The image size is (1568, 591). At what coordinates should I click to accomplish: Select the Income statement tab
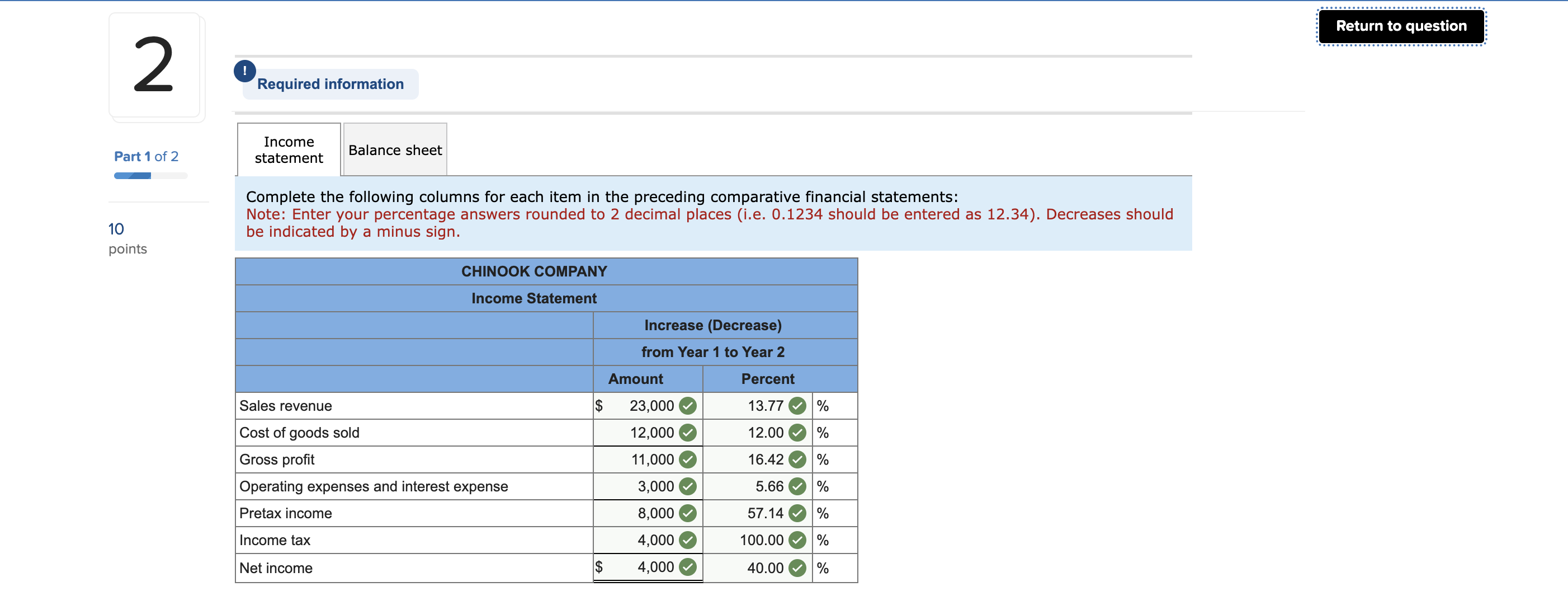pyautogui.click(x=288, y=149)
